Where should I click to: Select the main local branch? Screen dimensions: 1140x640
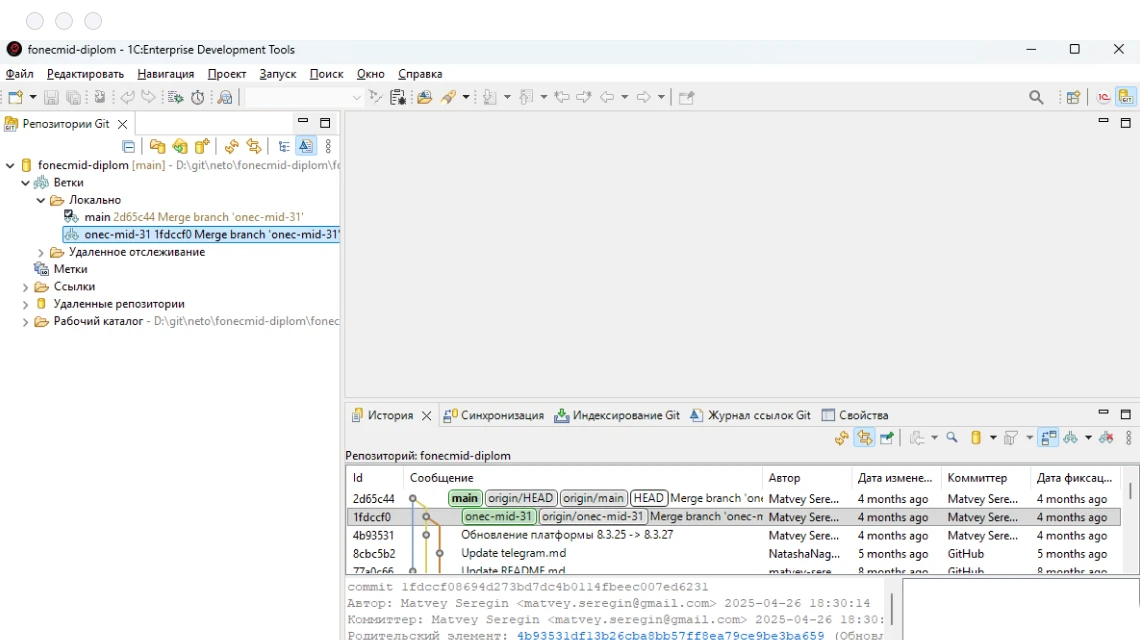point(97,217)
